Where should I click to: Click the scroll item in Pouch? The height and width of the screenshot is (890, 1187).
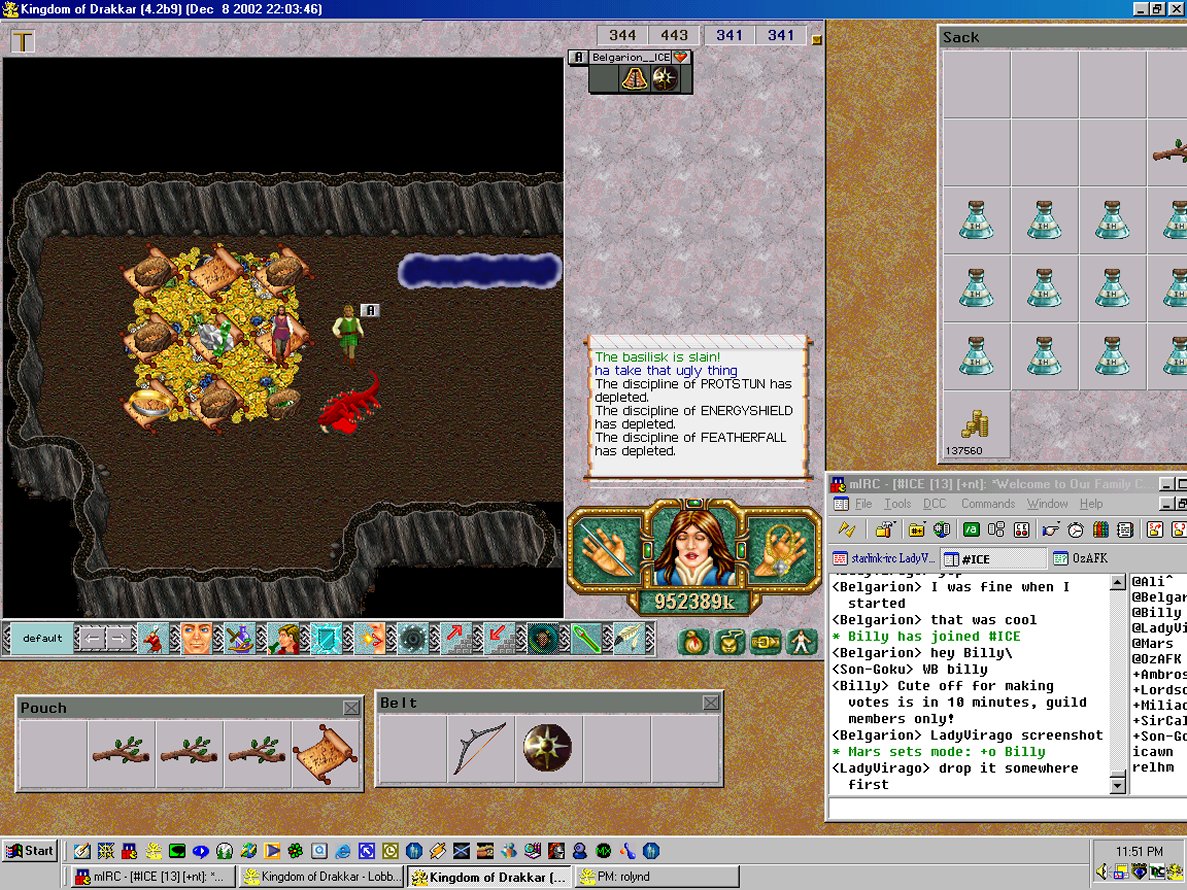[325, 752]
